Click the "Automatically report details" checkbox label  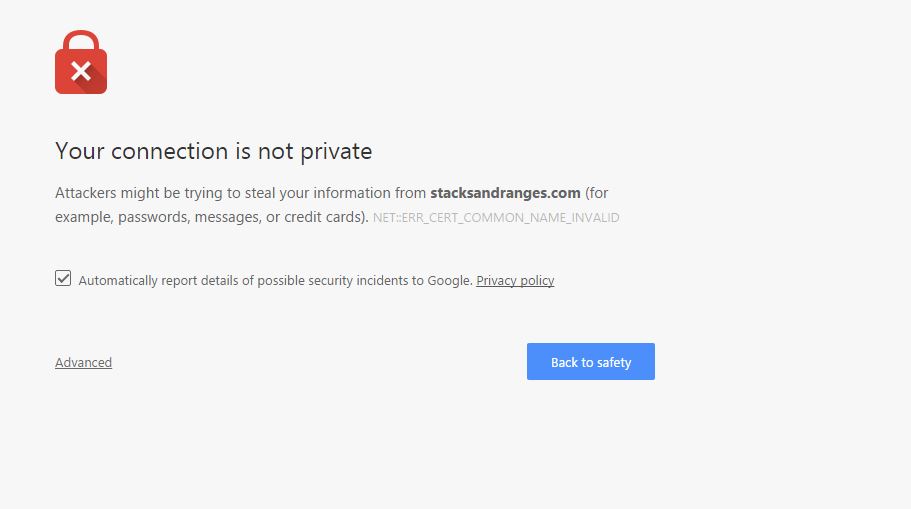pos(274,281)
